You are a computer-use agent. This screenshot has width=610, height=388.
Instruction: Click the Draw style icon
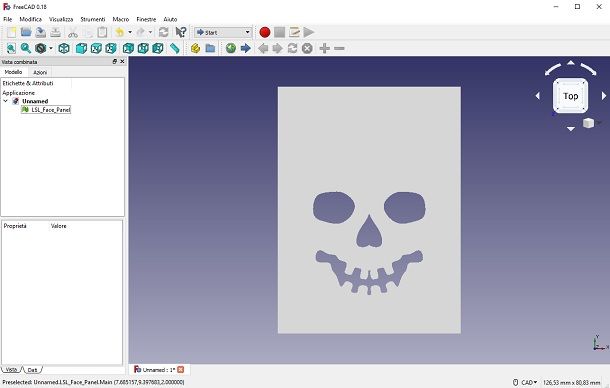click(40, 48)
